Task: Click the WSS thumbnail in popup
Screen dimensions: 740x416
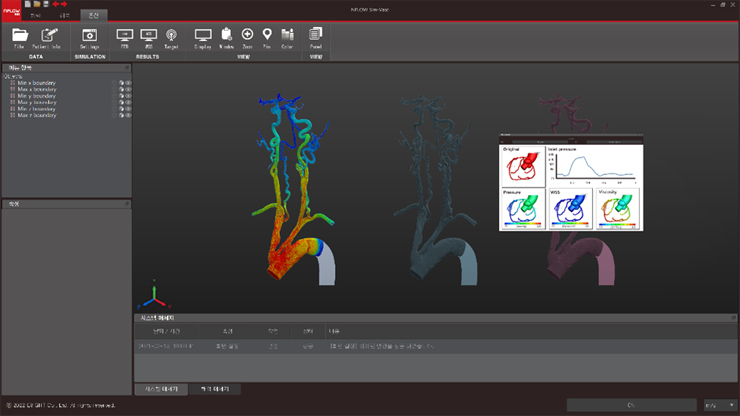Action: click(570, 208)
